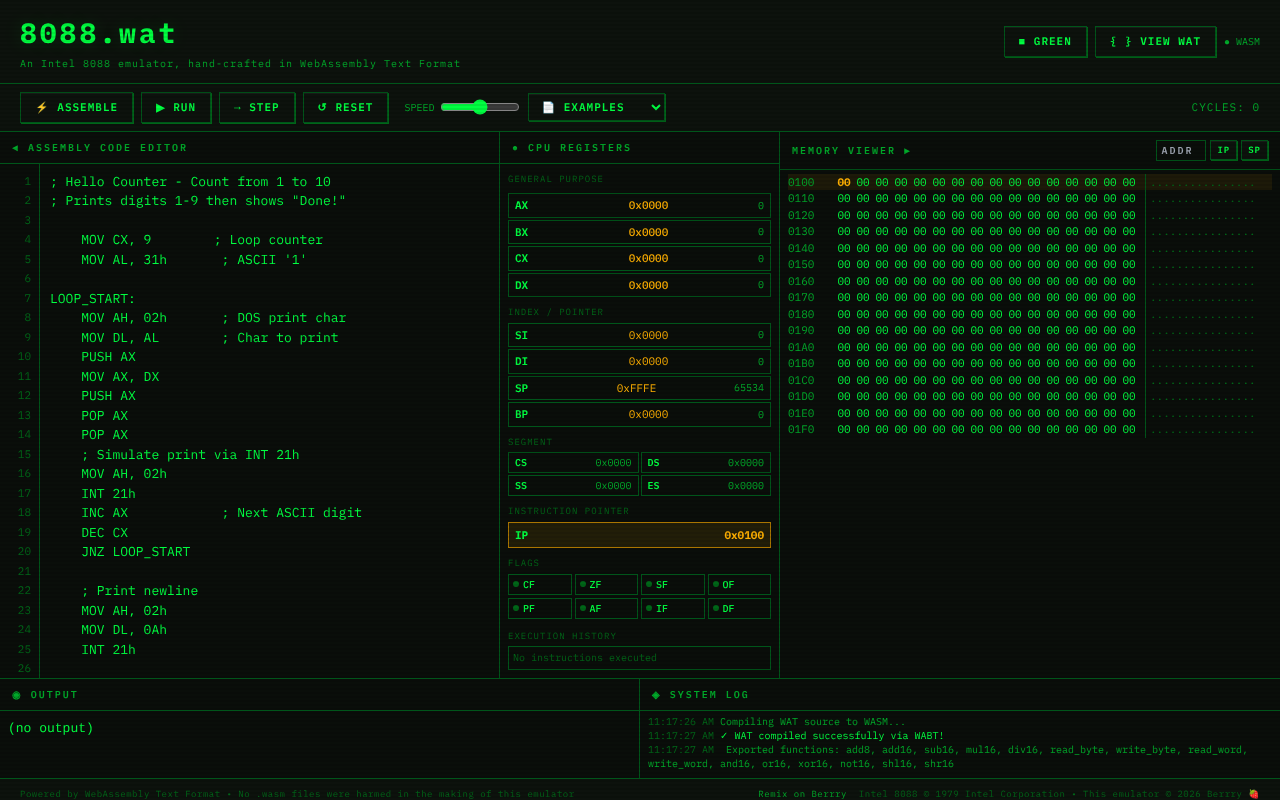Open the EXAMPLES dropdown chevron

(x=654, y=107)
